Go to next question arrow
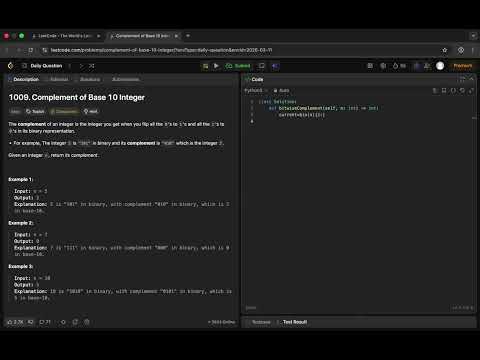Screen dimensions: 480x360 coord(81,66)
